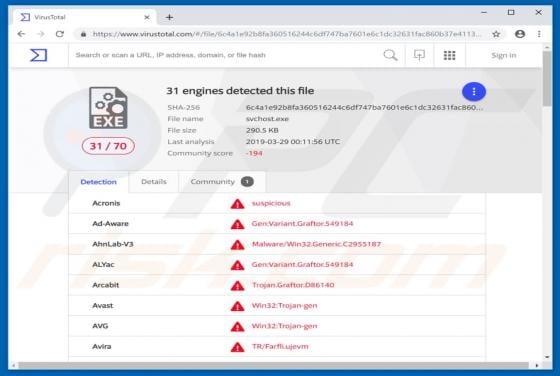Click Ad-Aware's Gen:Variant.Graftor.549184 result
This screenshot has height=376, width=560.
(302, 224)
